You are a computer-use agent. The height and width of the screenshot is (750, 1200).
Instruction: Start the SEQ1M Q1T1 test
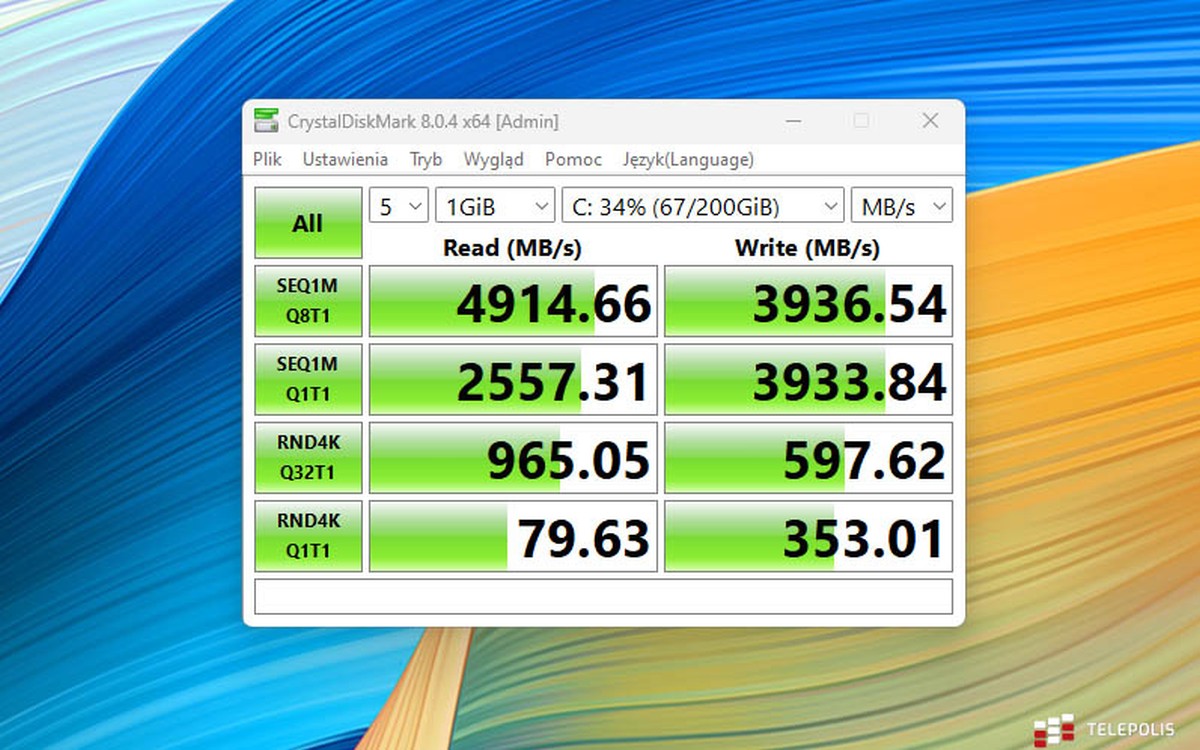(x=308, y=379)
